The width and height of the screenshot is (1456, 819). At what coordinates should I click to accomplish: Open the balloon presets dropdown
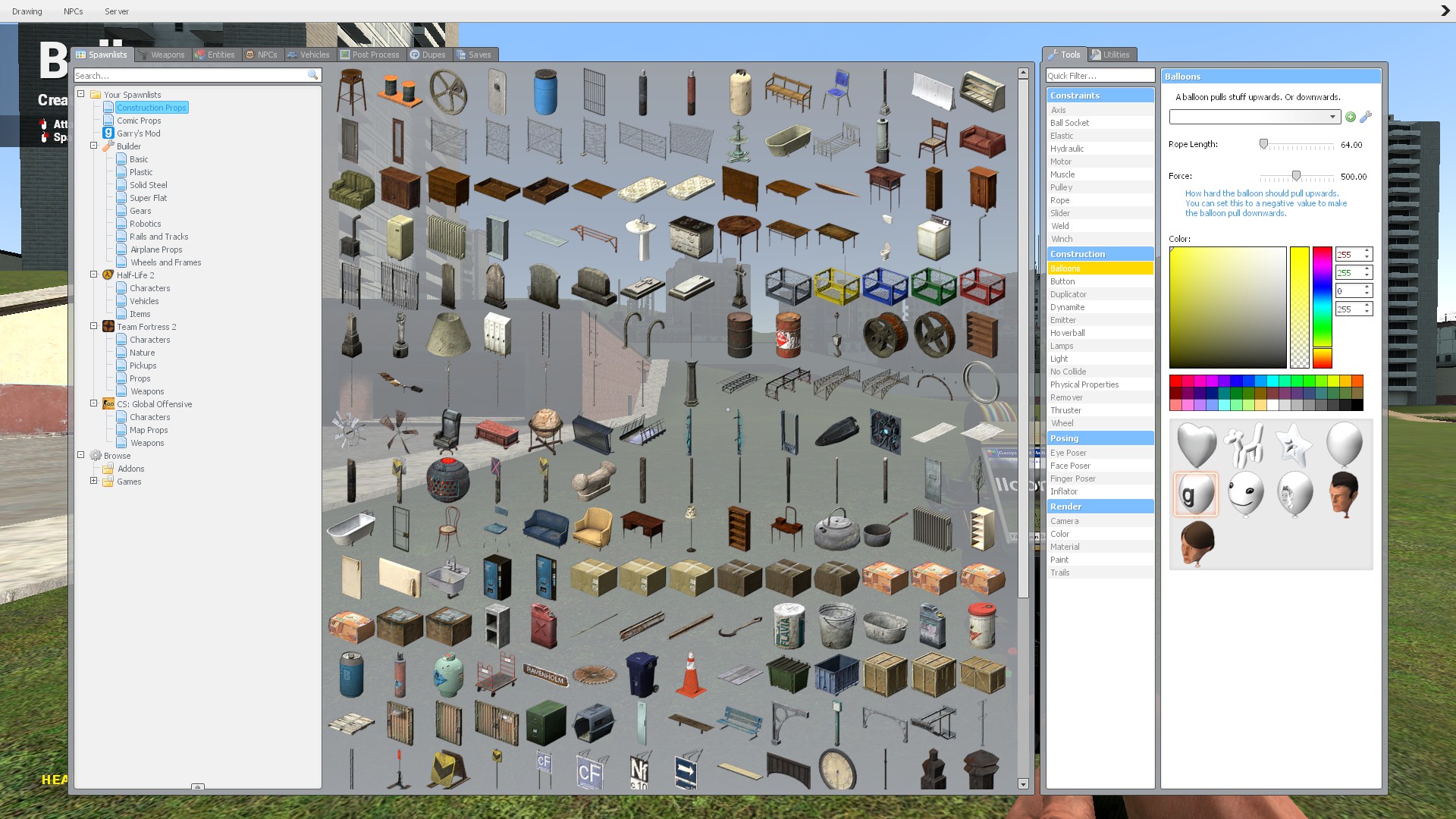(x=1254, y=117)
